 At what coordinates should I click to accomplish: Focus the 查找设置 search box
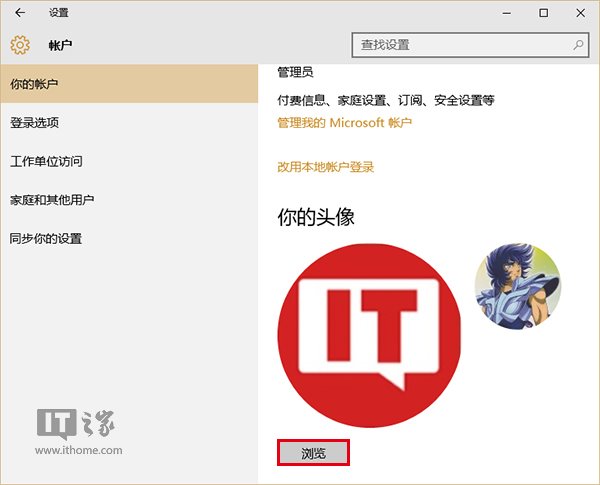click(470, 45)
